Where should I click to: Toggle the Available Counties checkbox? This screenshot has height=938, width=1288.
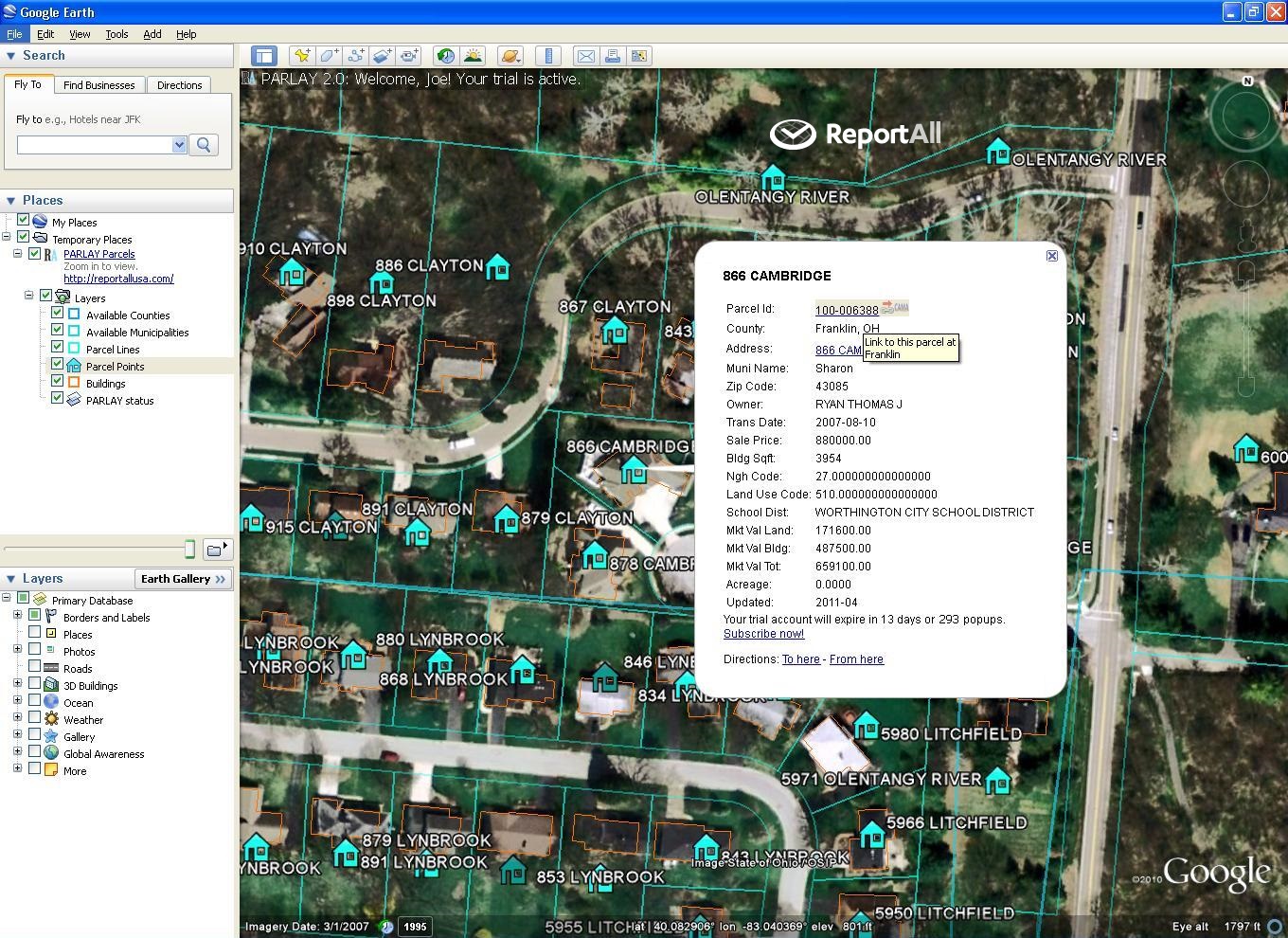[x=58, y=314]
